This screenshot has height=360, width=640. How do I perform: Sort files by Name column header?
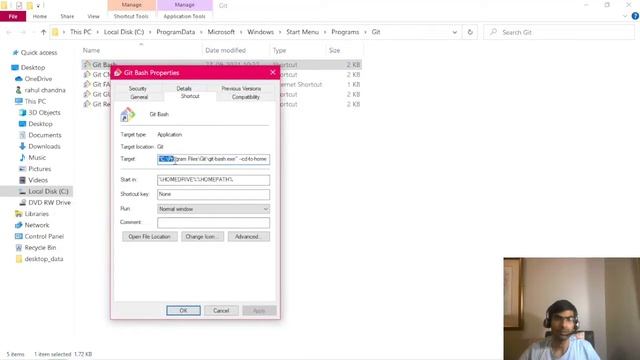coord(91,50)
